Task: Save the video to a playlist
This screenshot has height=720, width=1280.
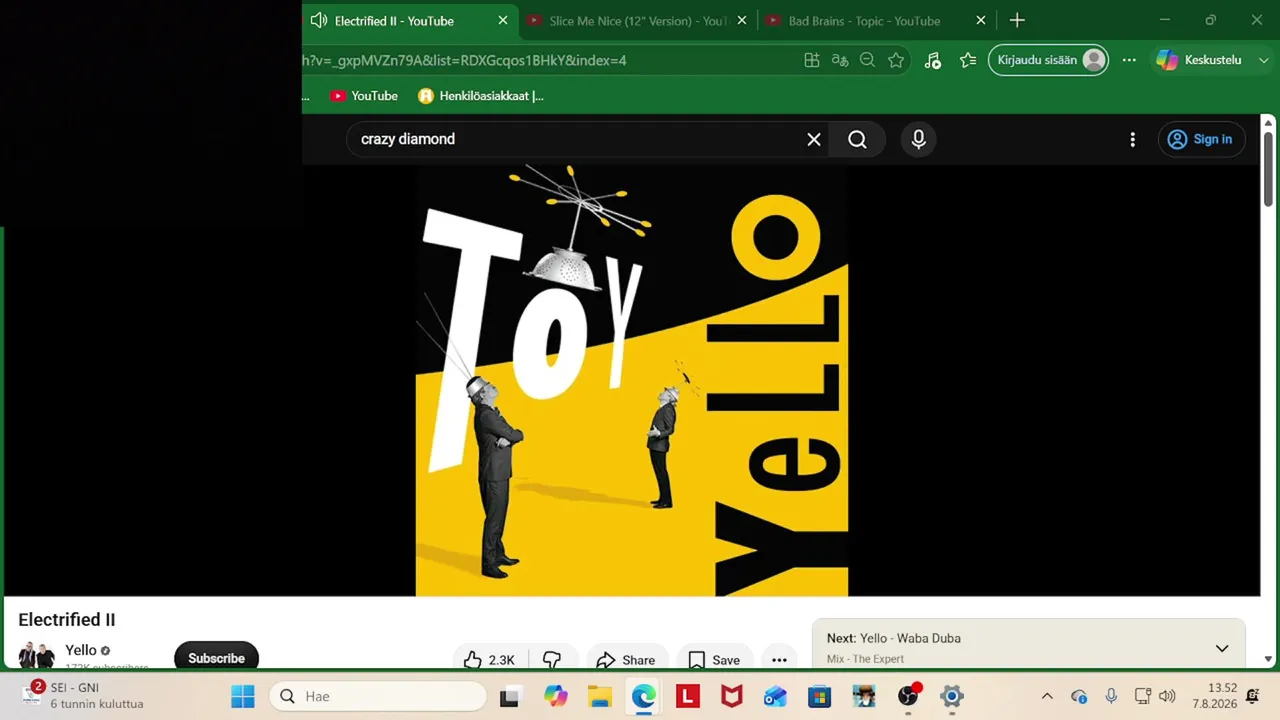Action: click(x=714, y=659)
